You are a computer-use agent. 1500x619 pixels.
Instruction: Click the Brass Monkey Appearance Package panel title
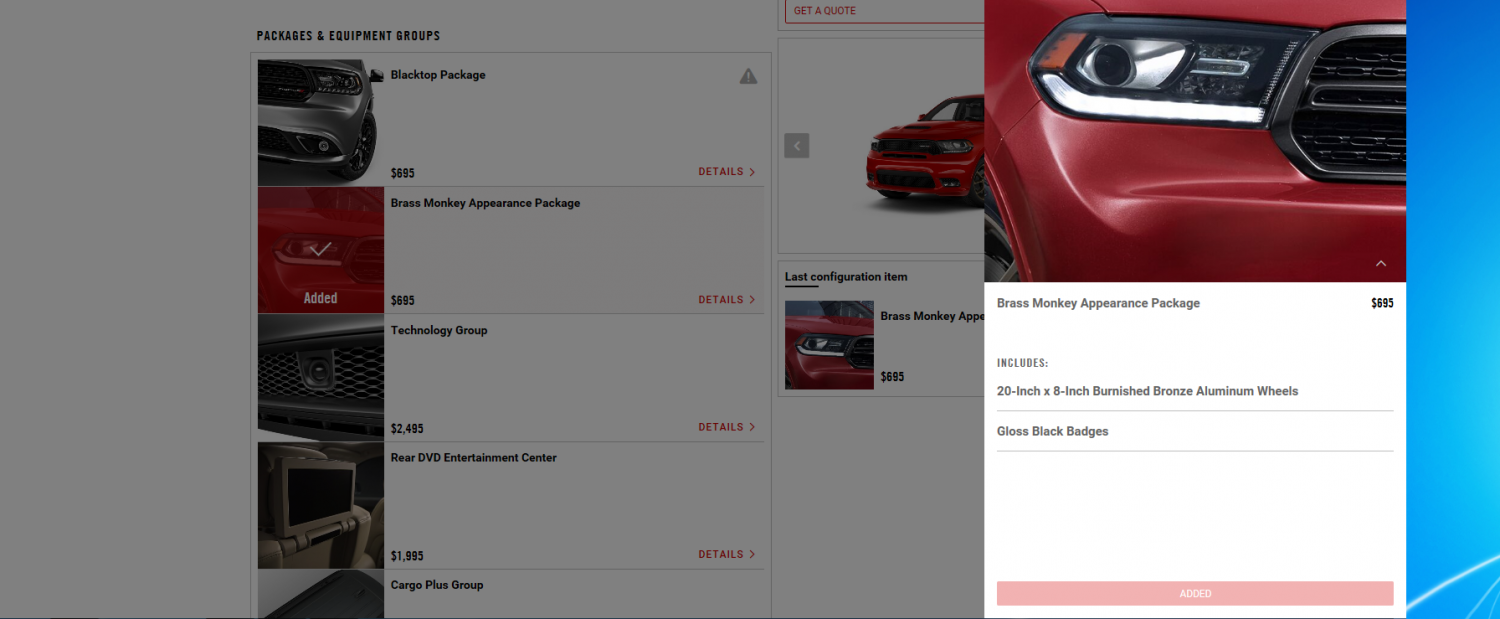point(1098,303)
